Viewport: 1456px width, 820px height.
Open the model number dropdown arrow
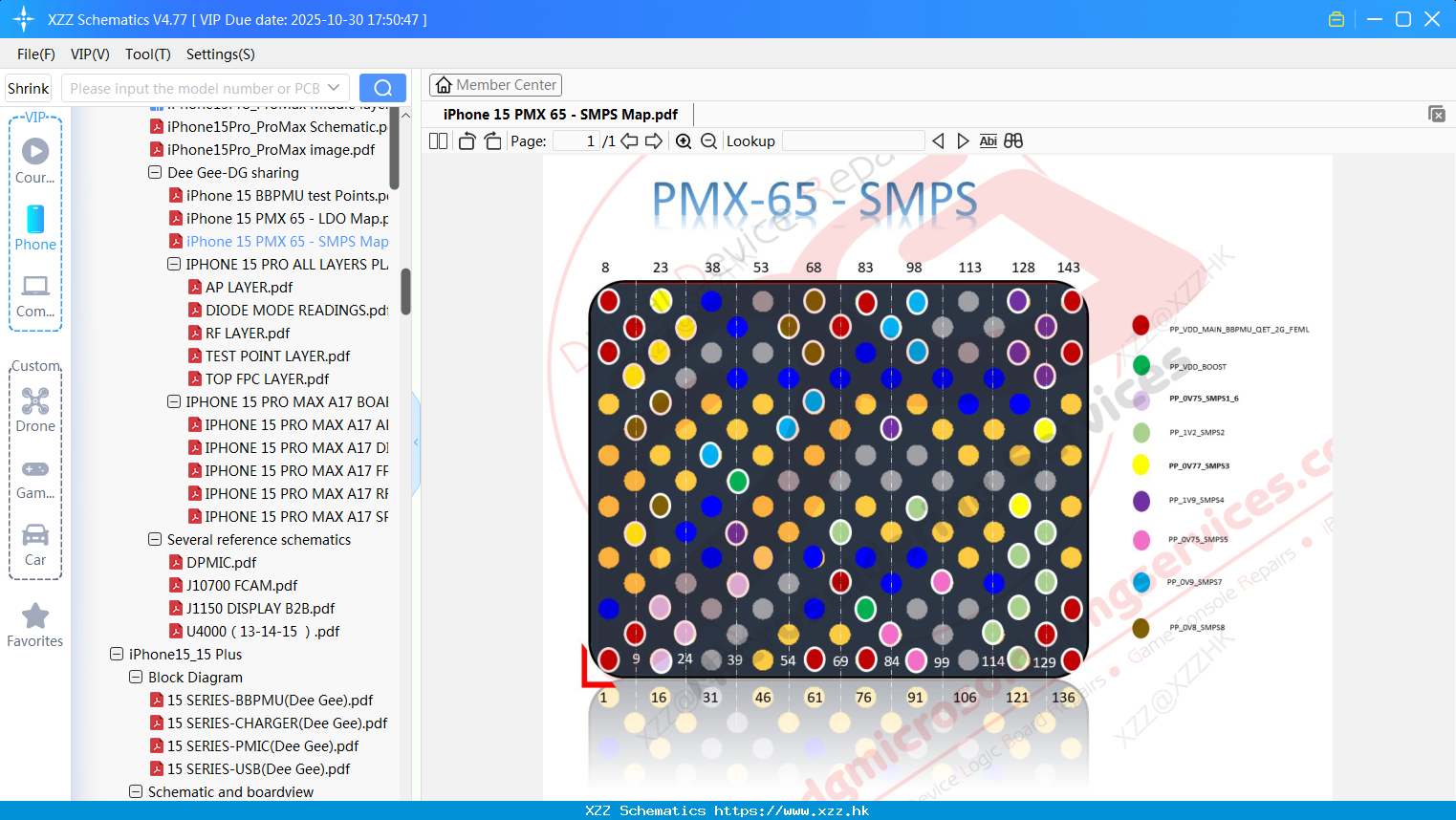coord(334,88)
